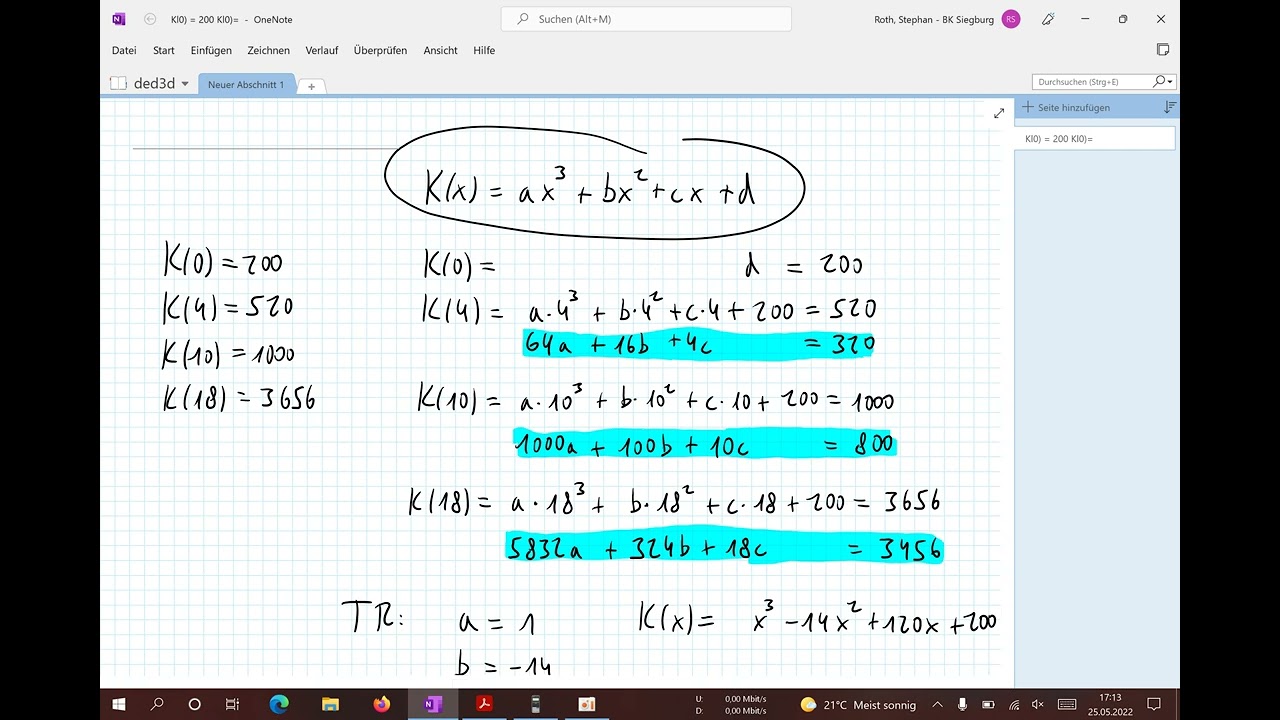This screenshot has height=720, width=1280.
Task: Open the Start ribbon tab
Action: tap(164, 50)
